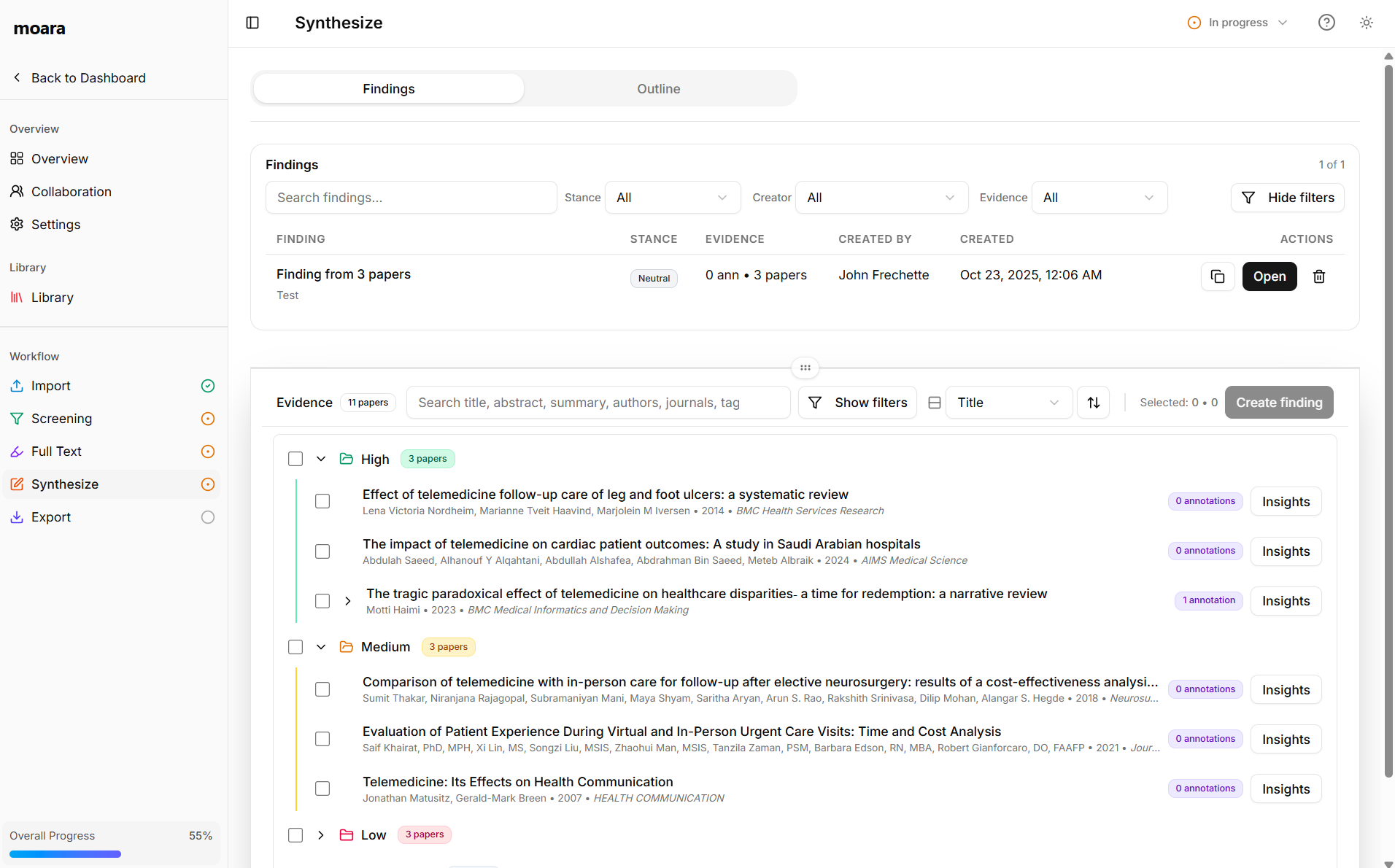Click the Create finding button
This screenshot has width=1395, height=868.
pos(1278,402)
